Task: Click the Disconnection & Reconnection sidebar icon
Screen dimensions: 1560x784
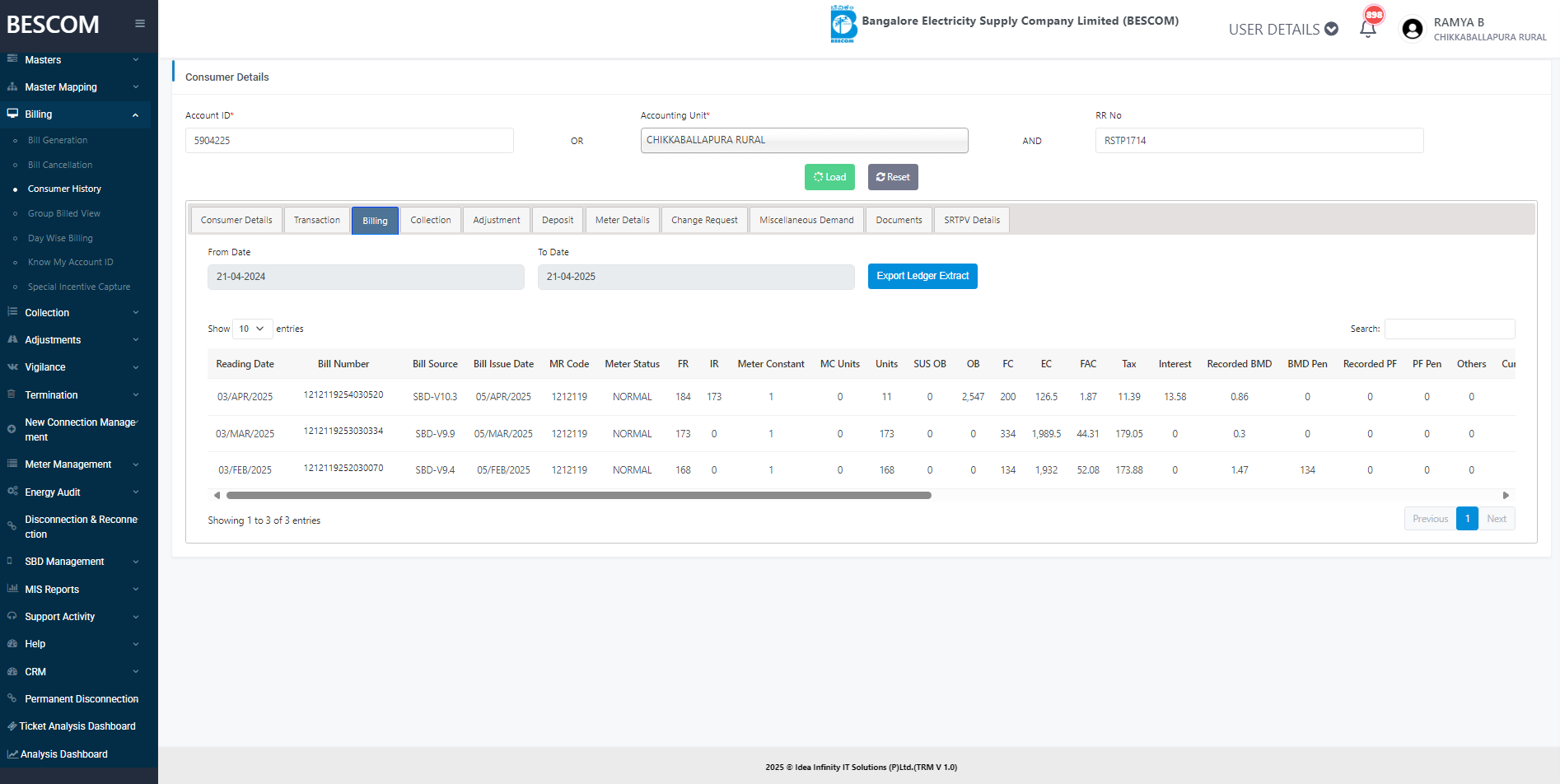Action: [x=12, y=525]
